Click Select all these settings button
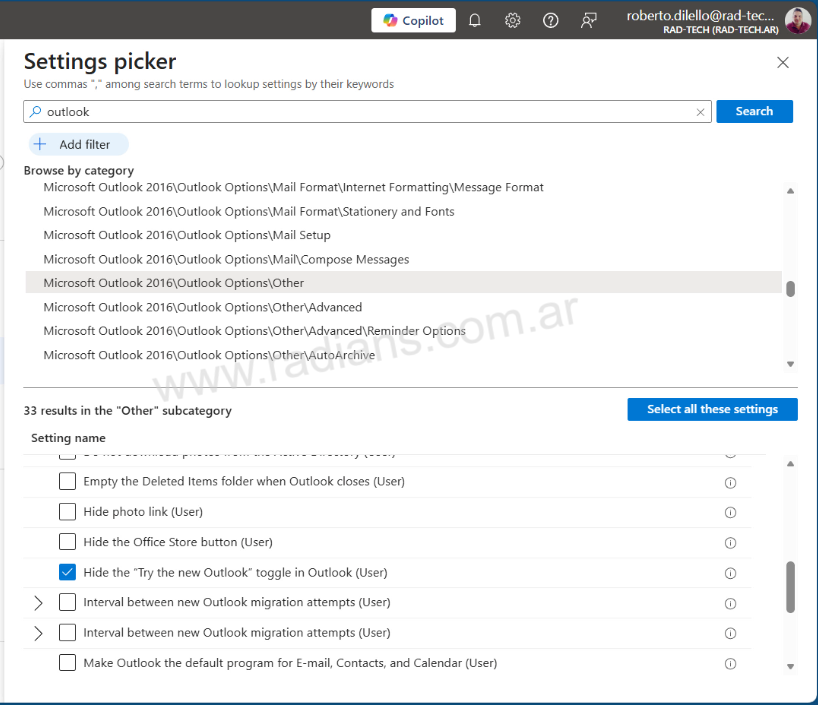This screenshot has height=705, width=818. (x=712, y=409)
